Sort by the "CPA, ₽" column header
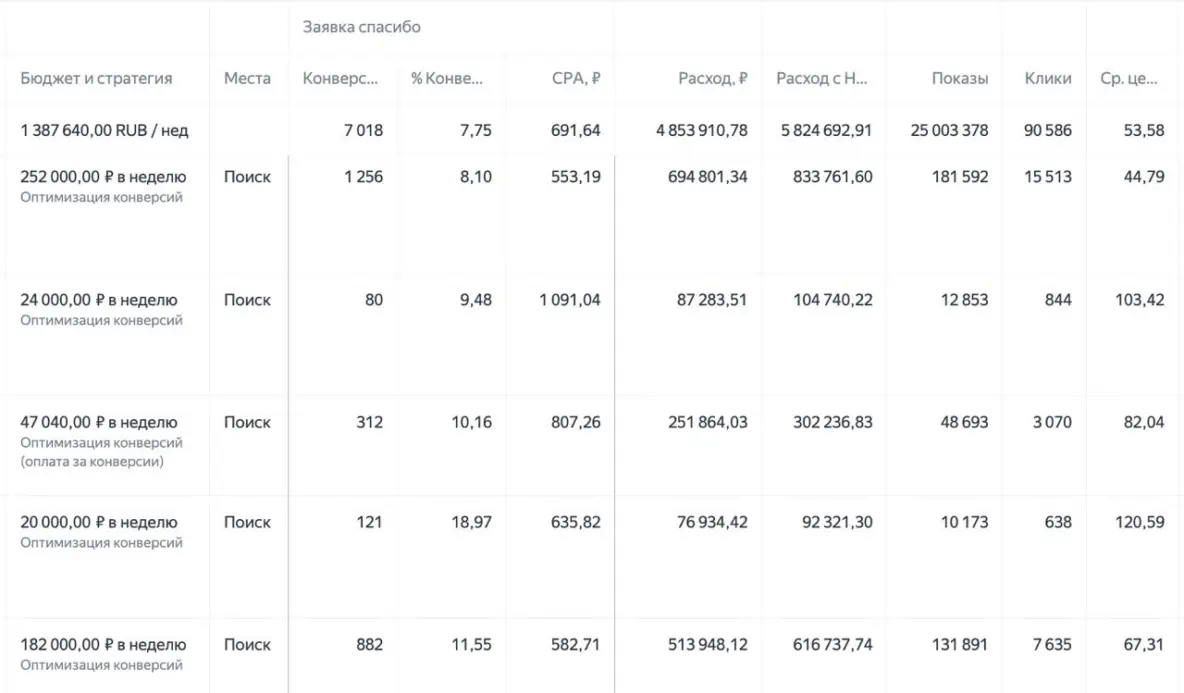The height and width of the screenshot is (693, 1184). click(576, 79)
